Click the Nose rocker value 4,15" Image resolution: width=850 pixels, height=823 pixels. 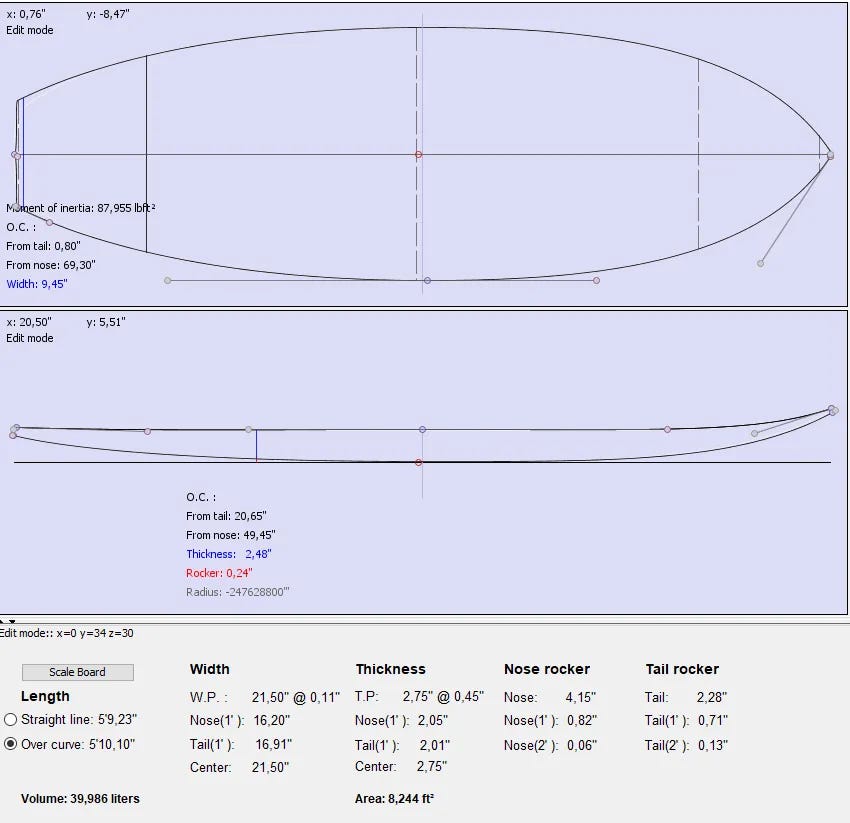[x=581, y=697]
